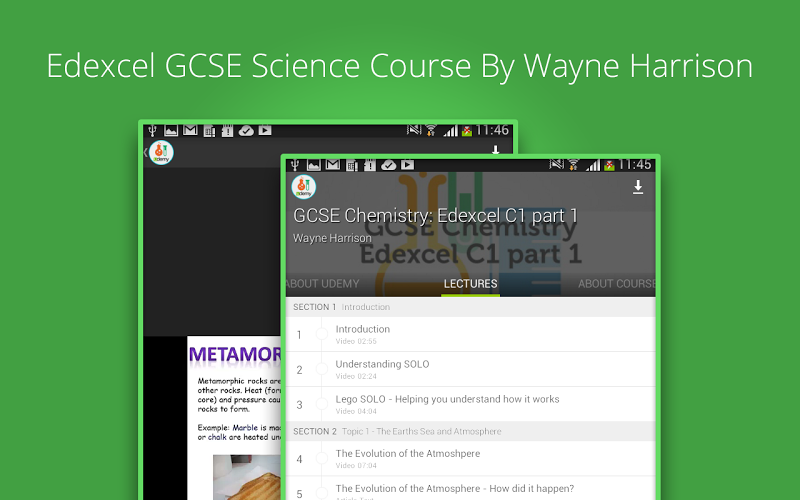Tap battery icon in front status bar
Screen dimensions: 800x500
click(x=609, y=165)
